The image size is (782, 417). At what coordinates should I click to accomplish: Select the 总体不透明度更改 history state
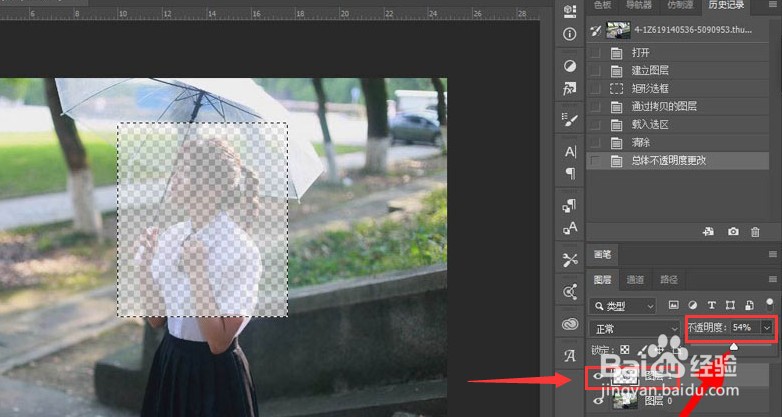tap(678, 161)
